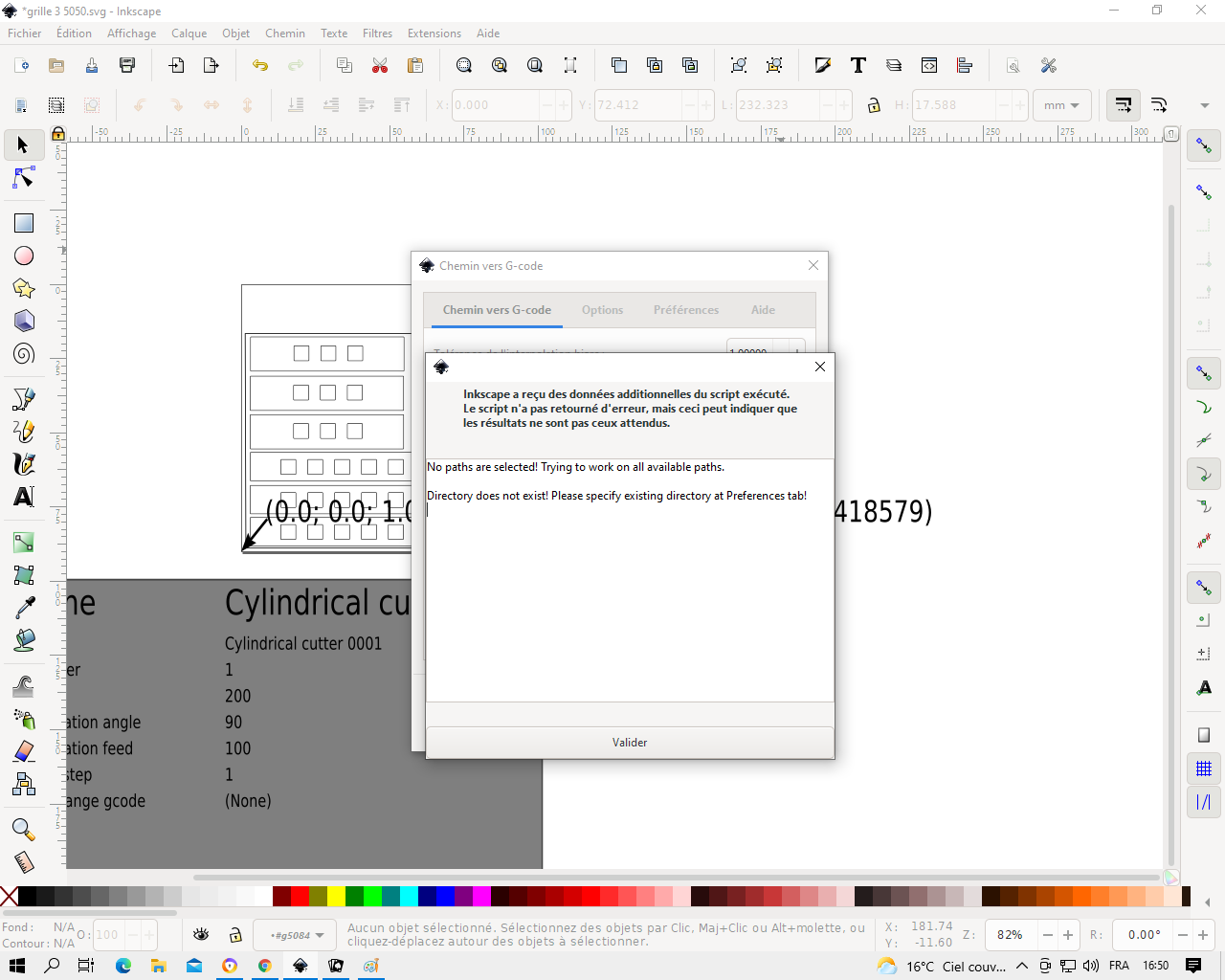Viewport: 1225px width, 980px height.
Task: Close the script message dialog
Action: click(819, 367)
